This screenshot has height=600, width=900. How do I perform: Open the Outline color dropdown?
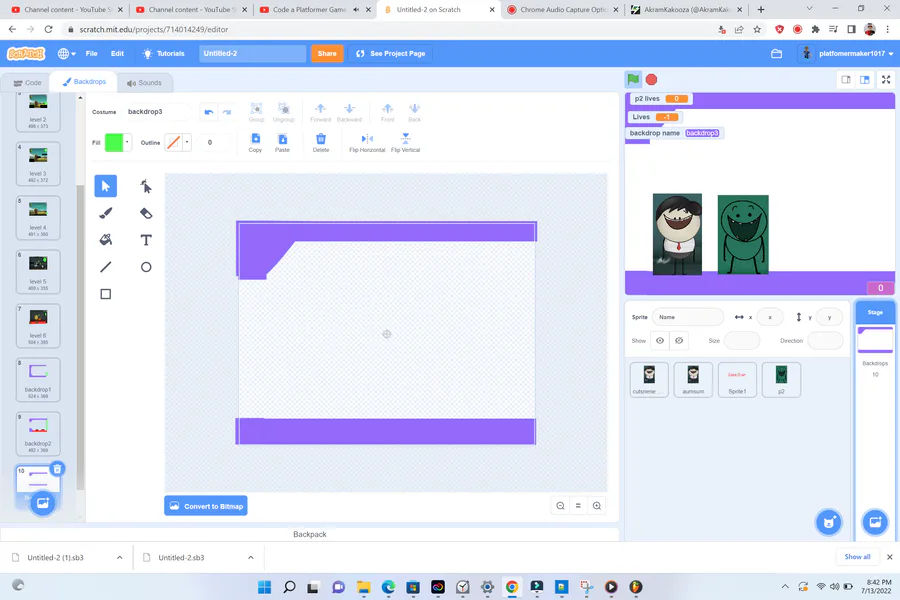pos(187,142)
